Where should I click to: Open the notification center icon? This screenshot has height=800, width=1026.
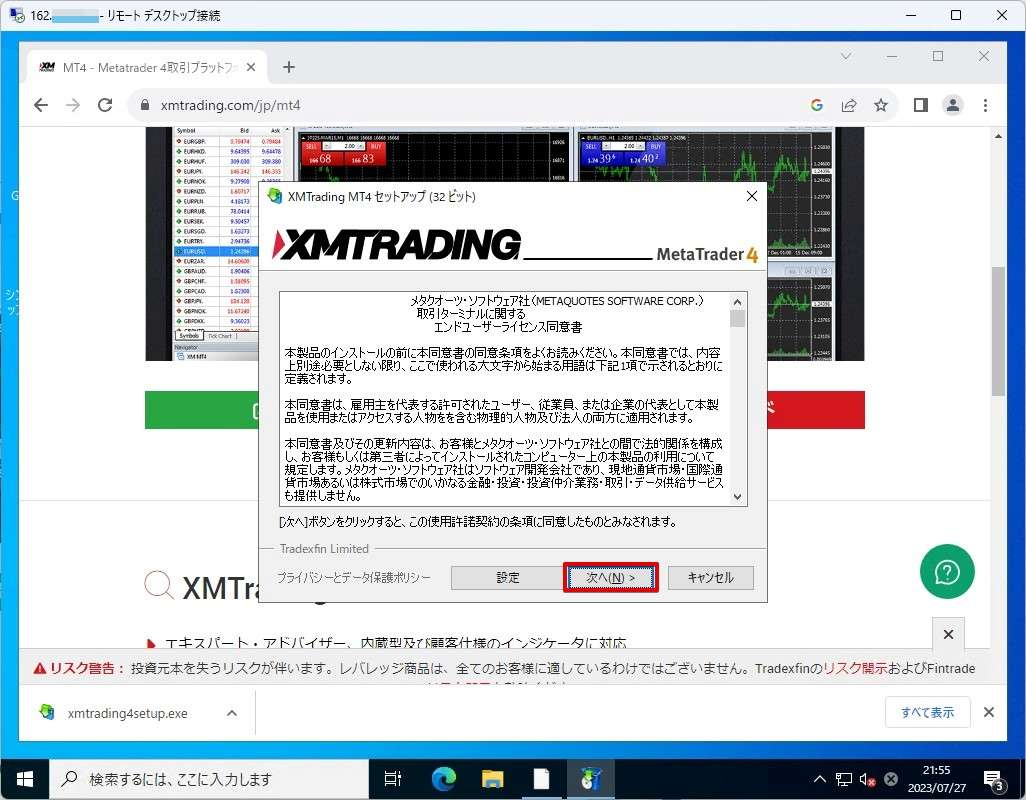pos(994,779)
